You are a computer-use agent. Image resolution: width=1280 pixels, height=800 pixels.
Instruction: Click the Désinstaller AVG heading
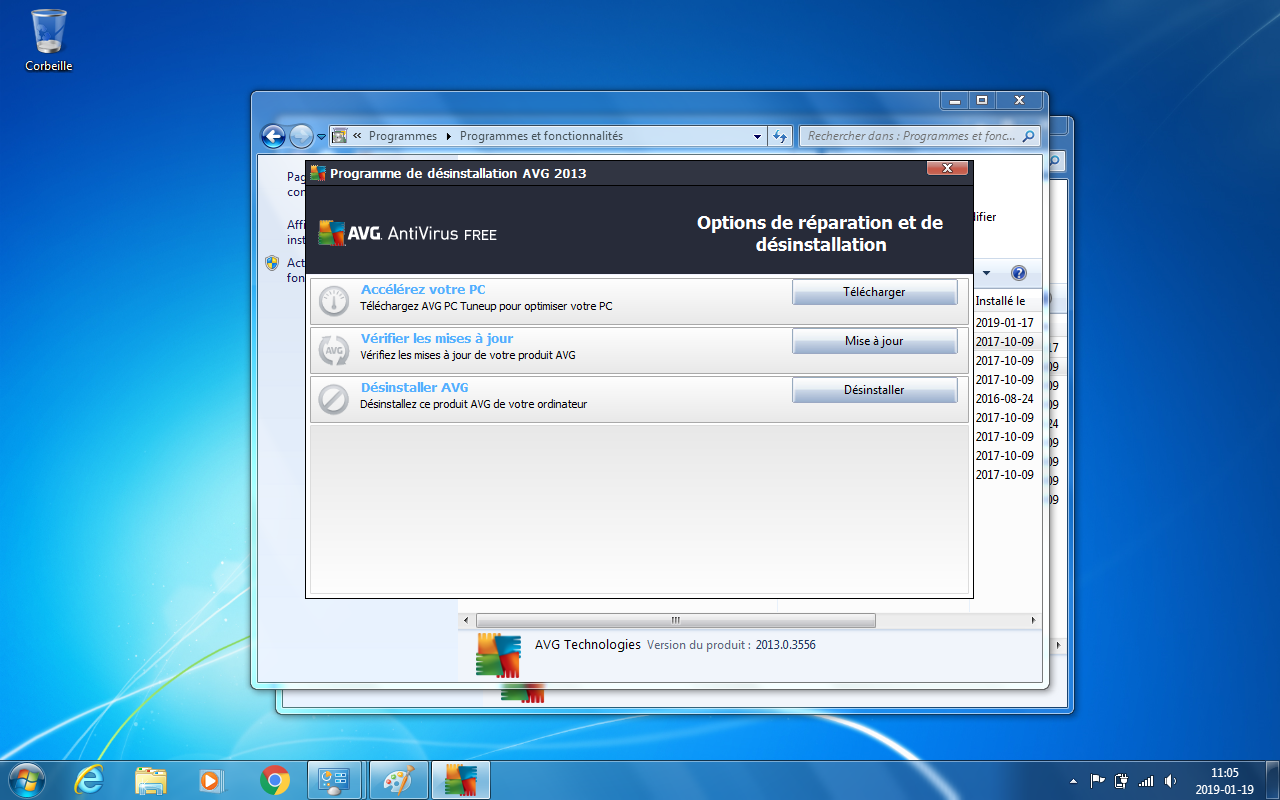(414, 388)
